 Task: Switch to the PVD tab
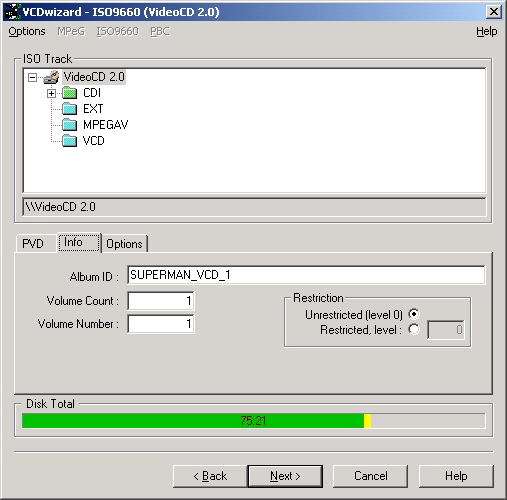(x=33, y=244)
